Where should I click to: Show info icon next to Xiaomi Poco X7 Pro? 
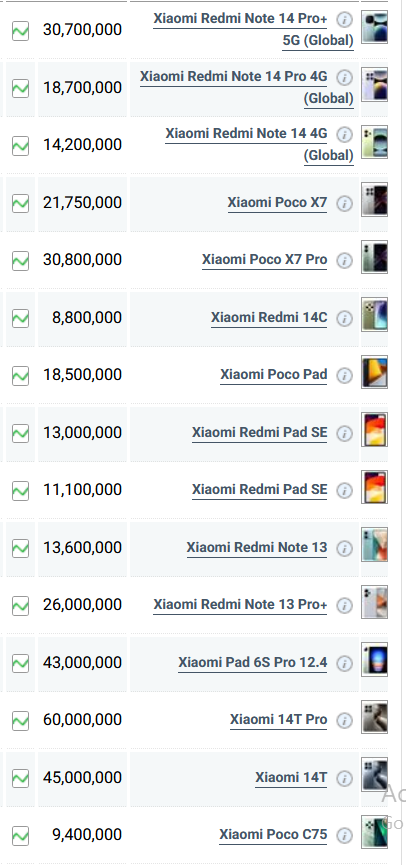(x=344, y=260)
